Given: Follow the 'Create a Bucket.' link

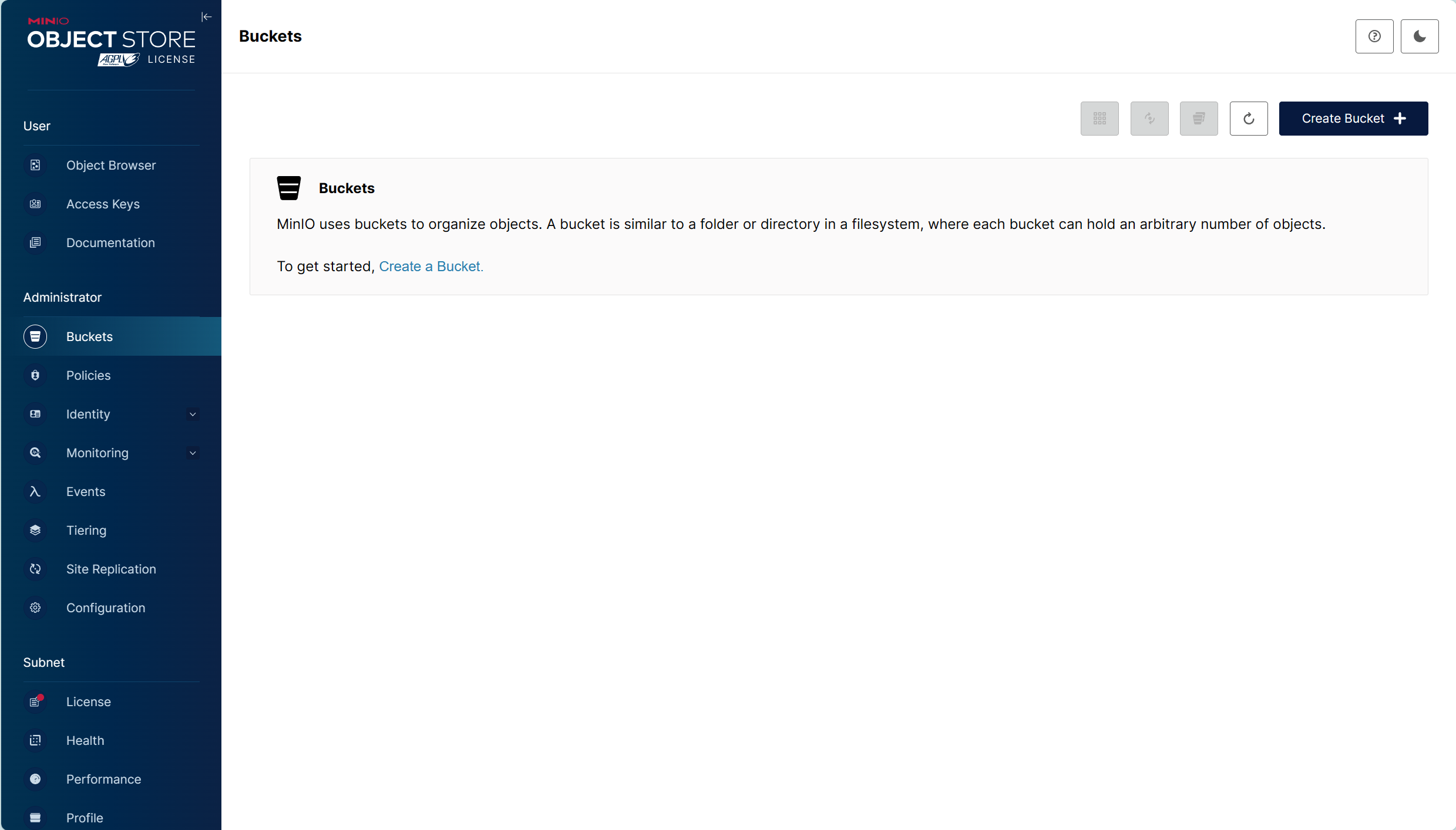Looking at the screenshot, I should tap(431, 266).
